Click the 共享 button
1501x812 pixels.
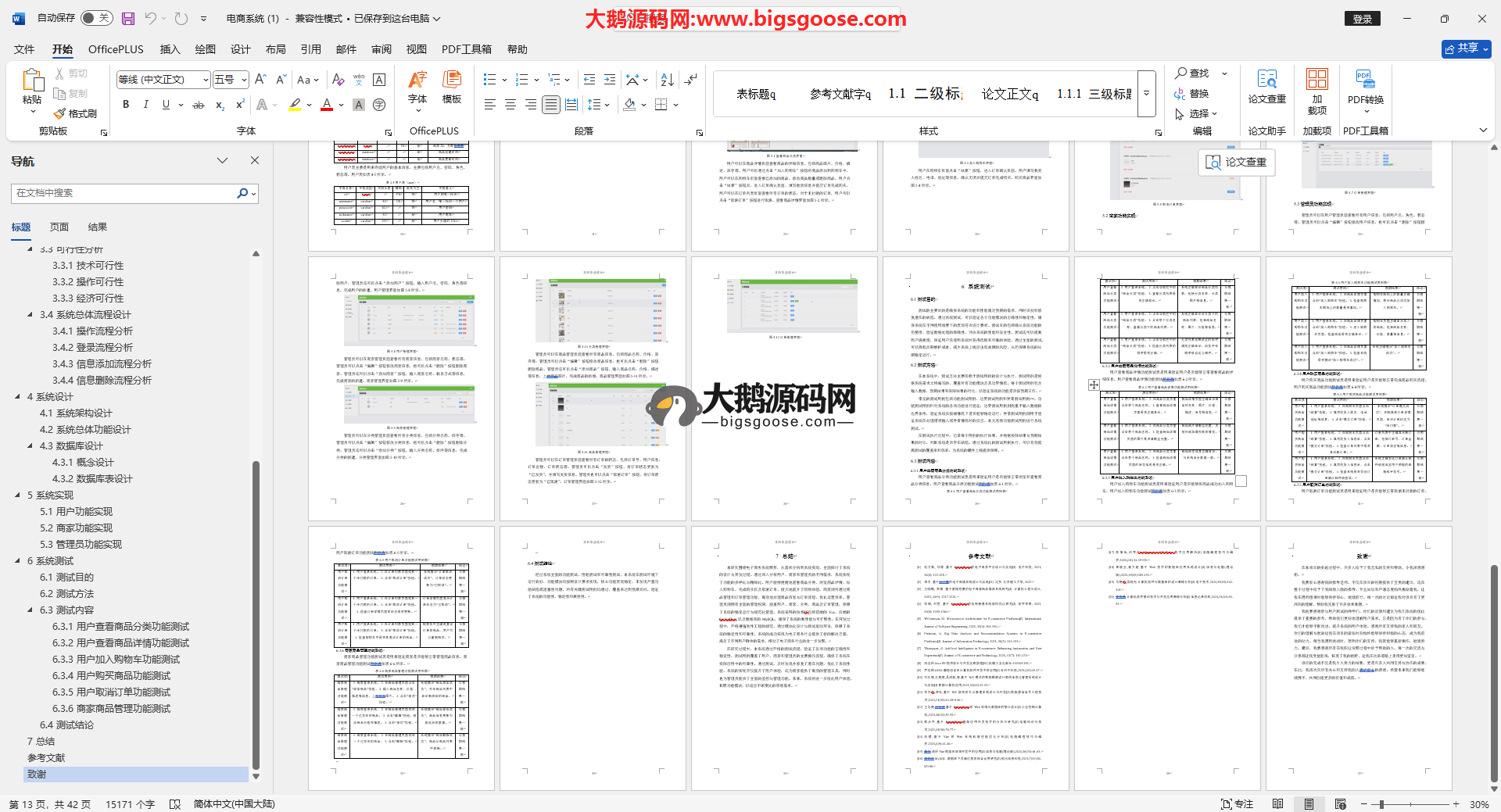pyautogui.click(x=1466, y=48)
